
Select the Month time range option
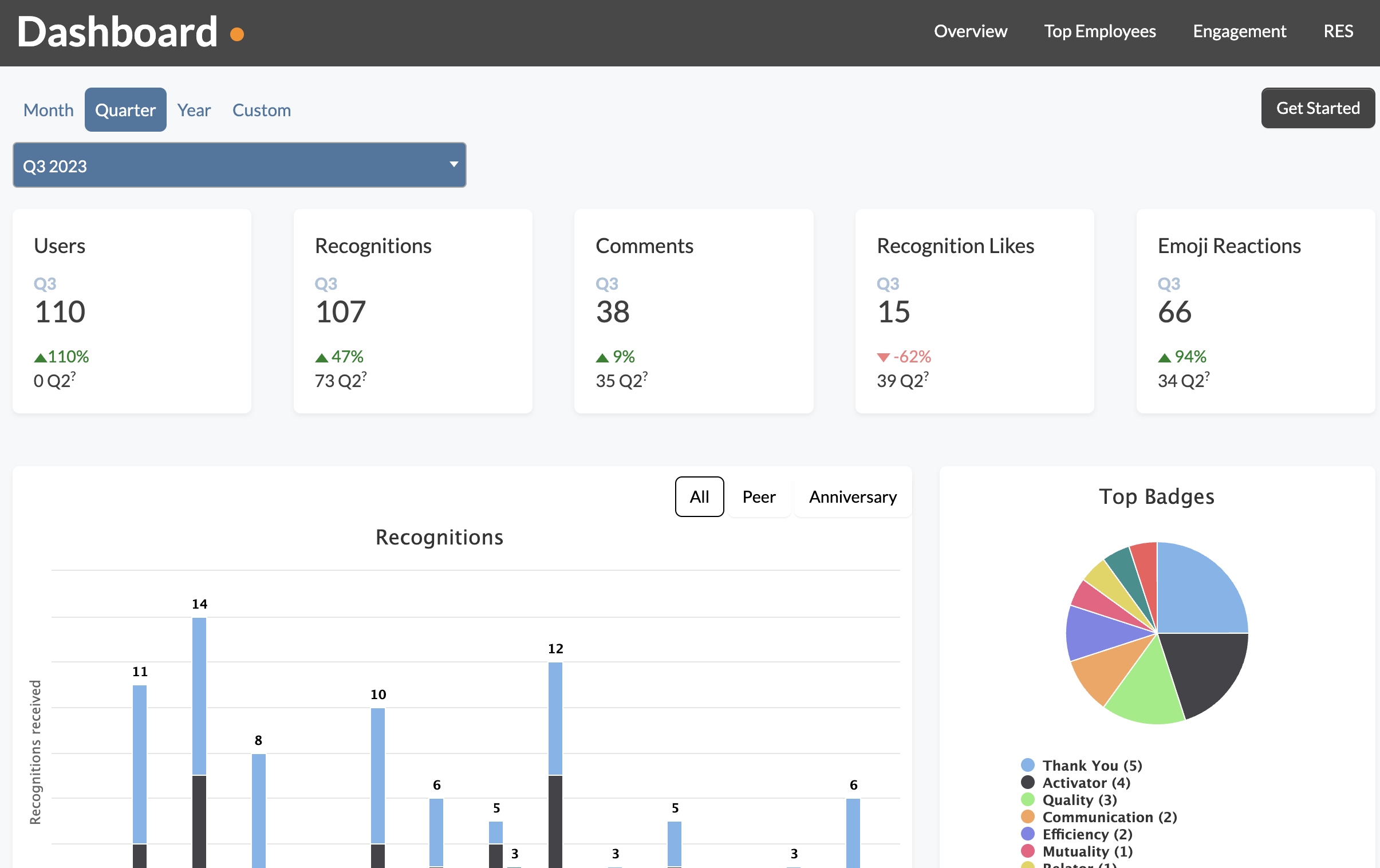tap(48, 109)
